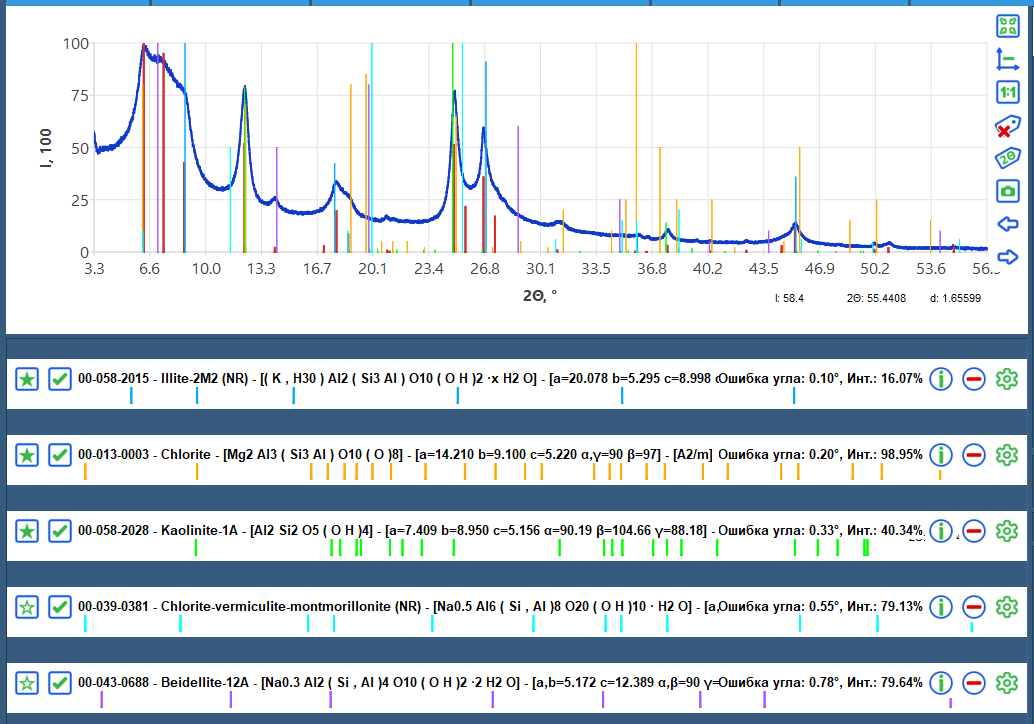
Task: Click the right arrow chart icon
Action: (1007, 257)
